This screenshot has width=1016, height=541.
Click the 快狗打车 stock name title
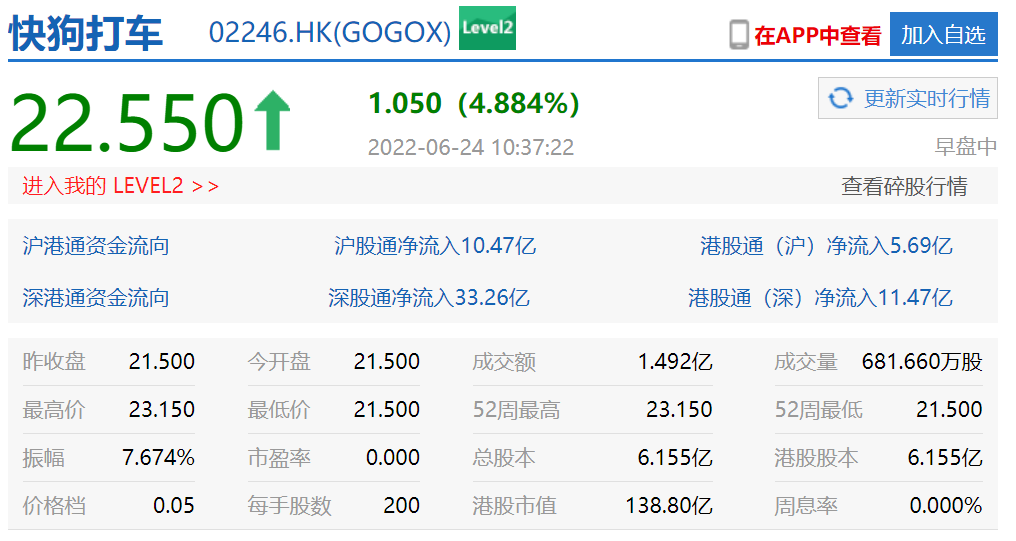86,33
